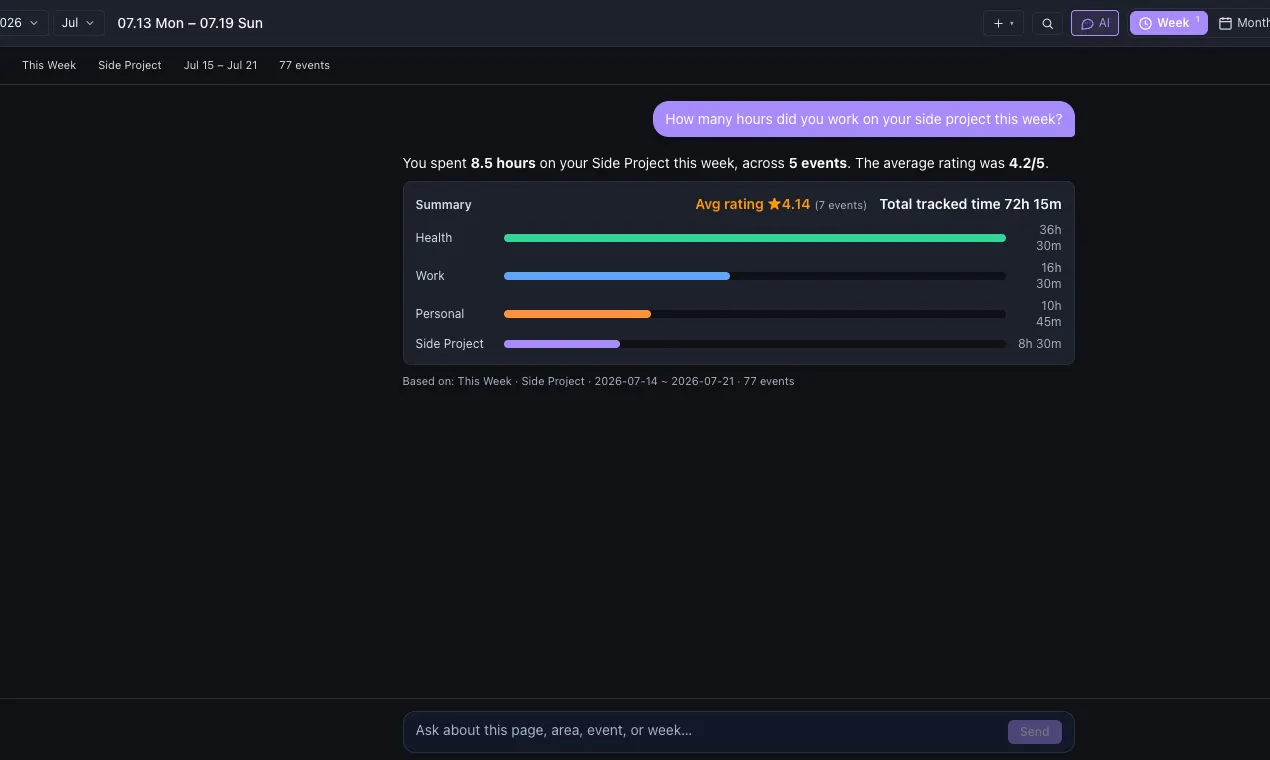The width and height of the screenshot is (1270, 760).
Task: Click the 16h 30m duration value
Action: (x=1049, y=276)
